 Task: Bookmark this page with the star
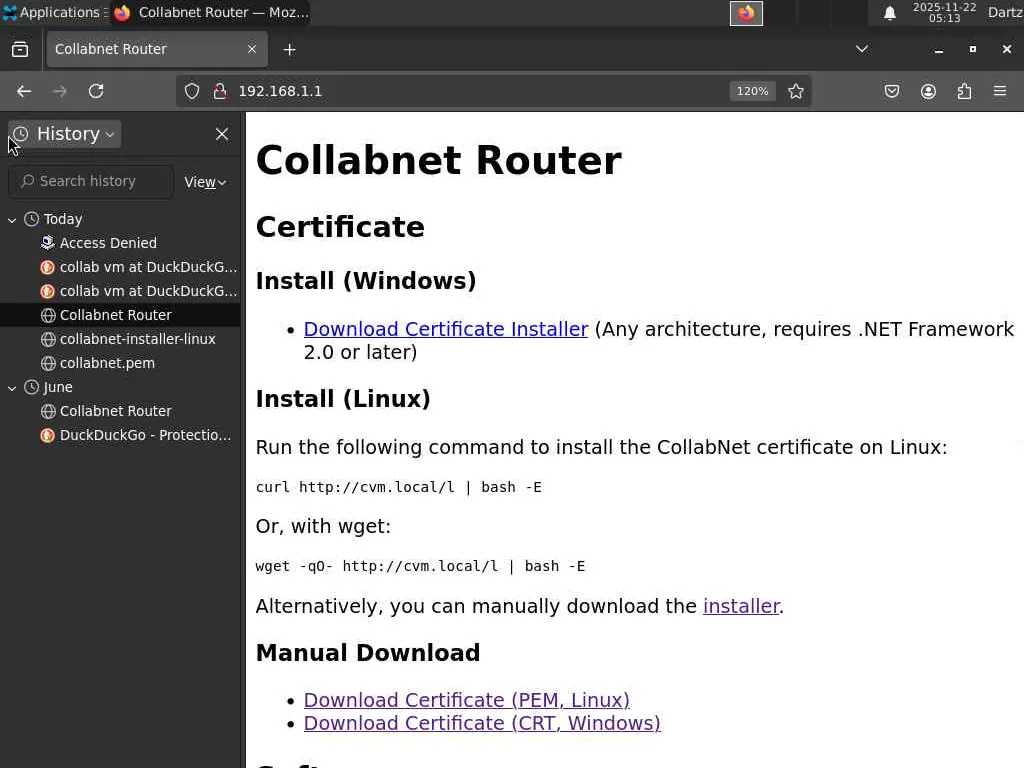(795, 91)
